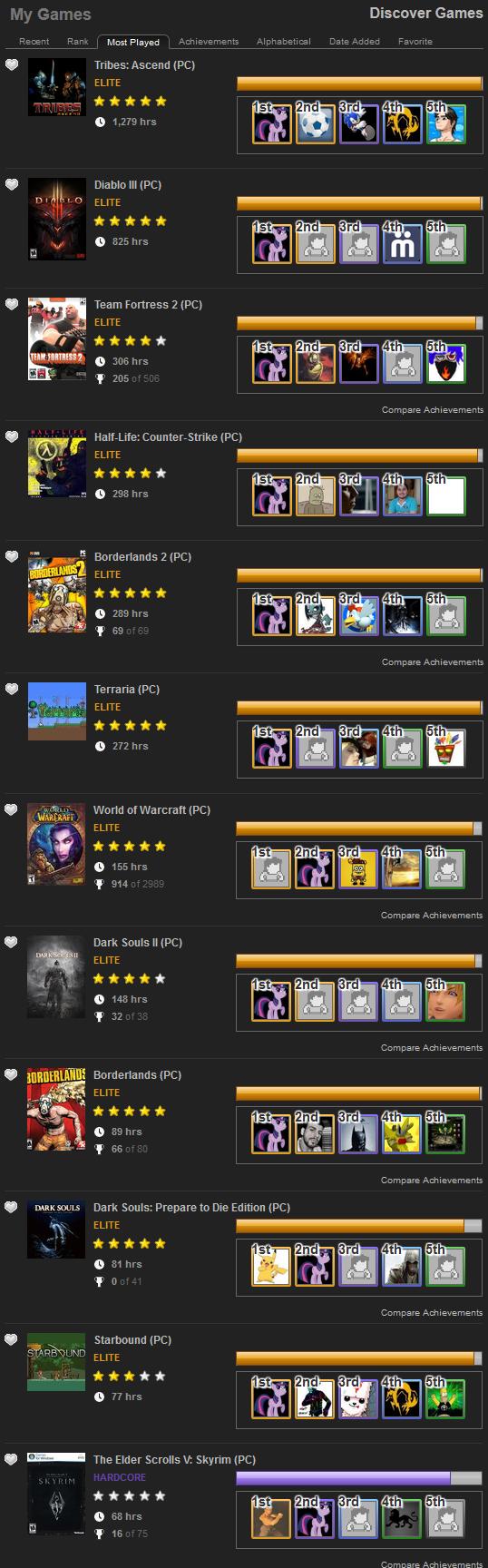Open Compare Achievements for Borderlands 2
This screenshot has height=1568, width=488.
(x=433, y=662)
